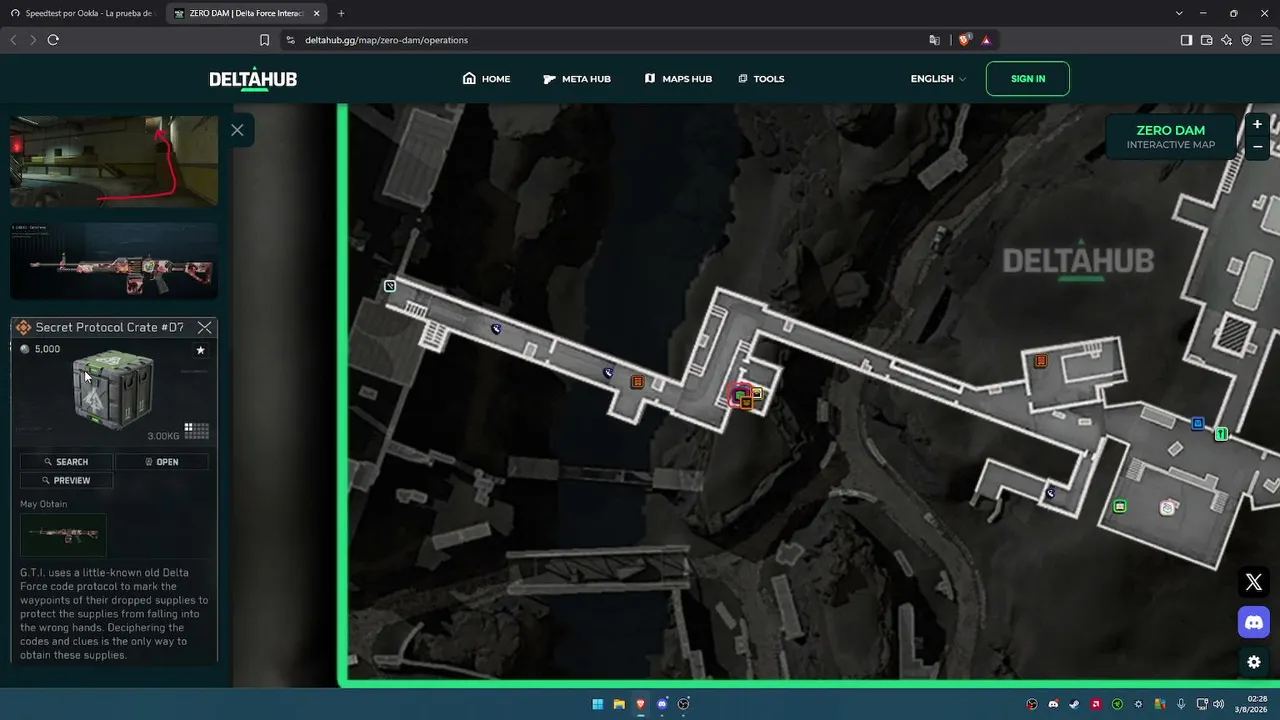
Task: Click the dark blue marker in the lower-middle room
Action: click(x=1050, y=493)
